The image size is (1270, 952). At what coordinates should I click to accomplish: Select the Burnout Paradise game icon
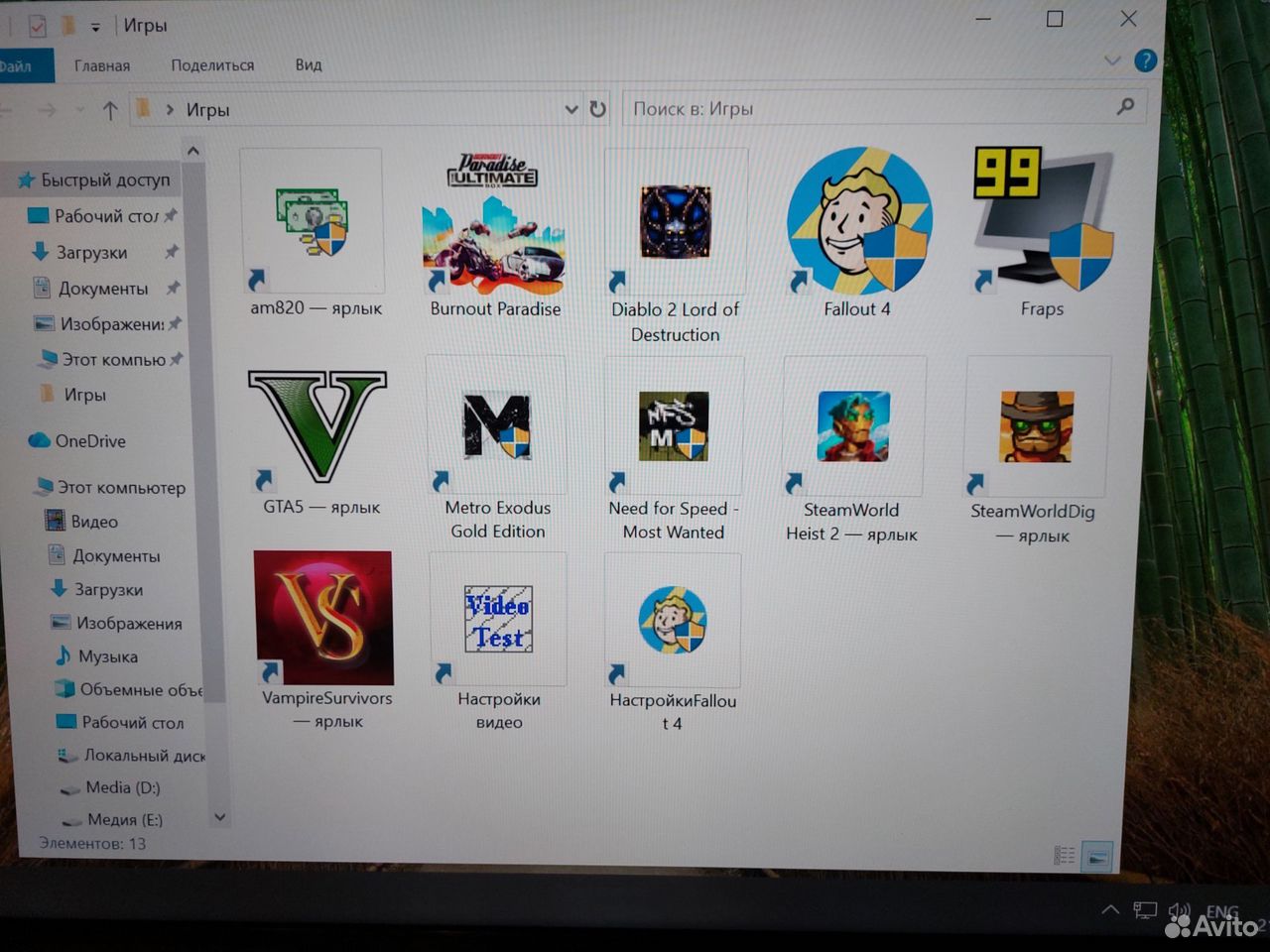[494, 225]
